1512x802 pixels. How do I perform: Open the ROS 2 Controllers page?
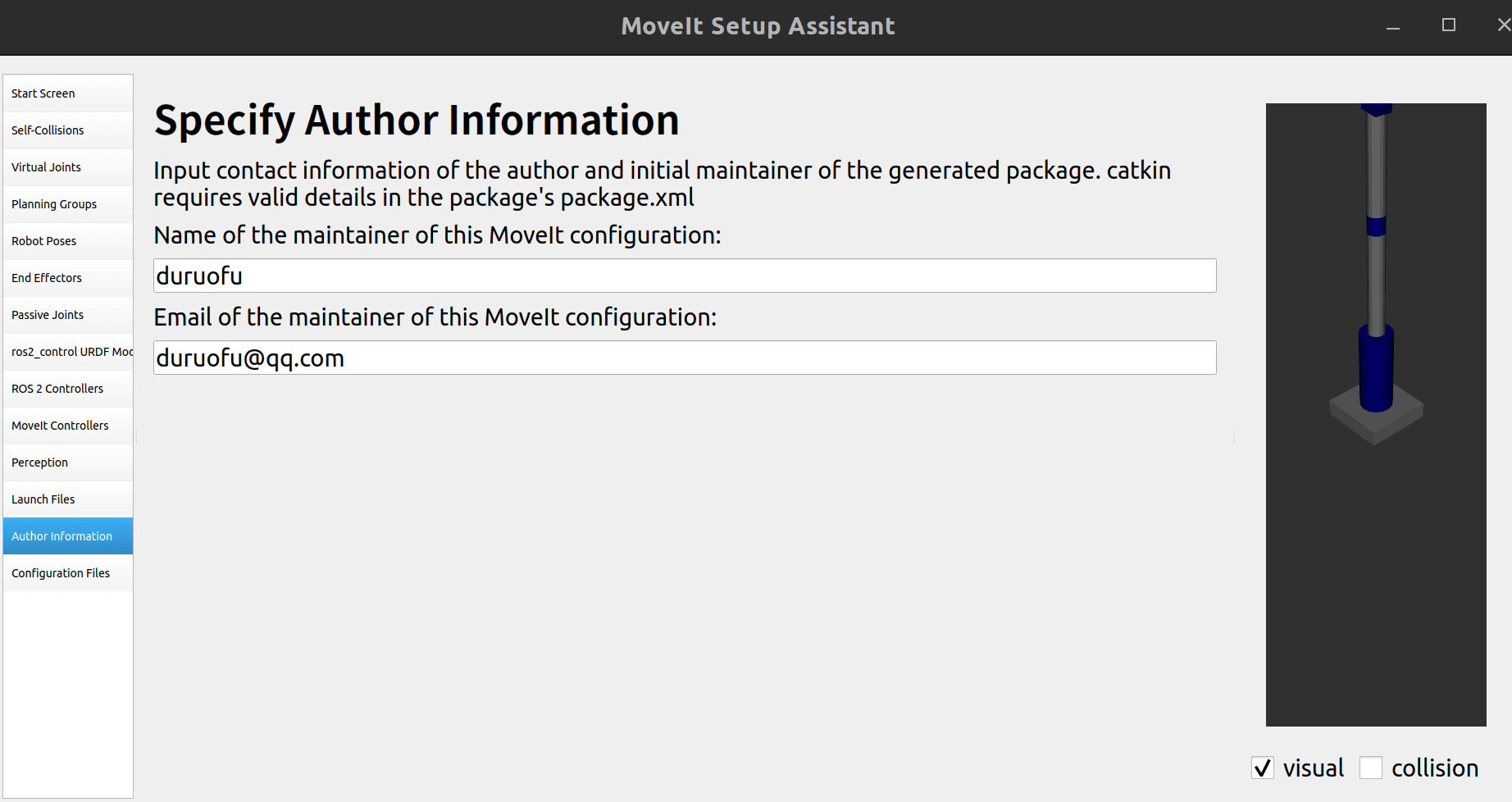tap(67, 389)
